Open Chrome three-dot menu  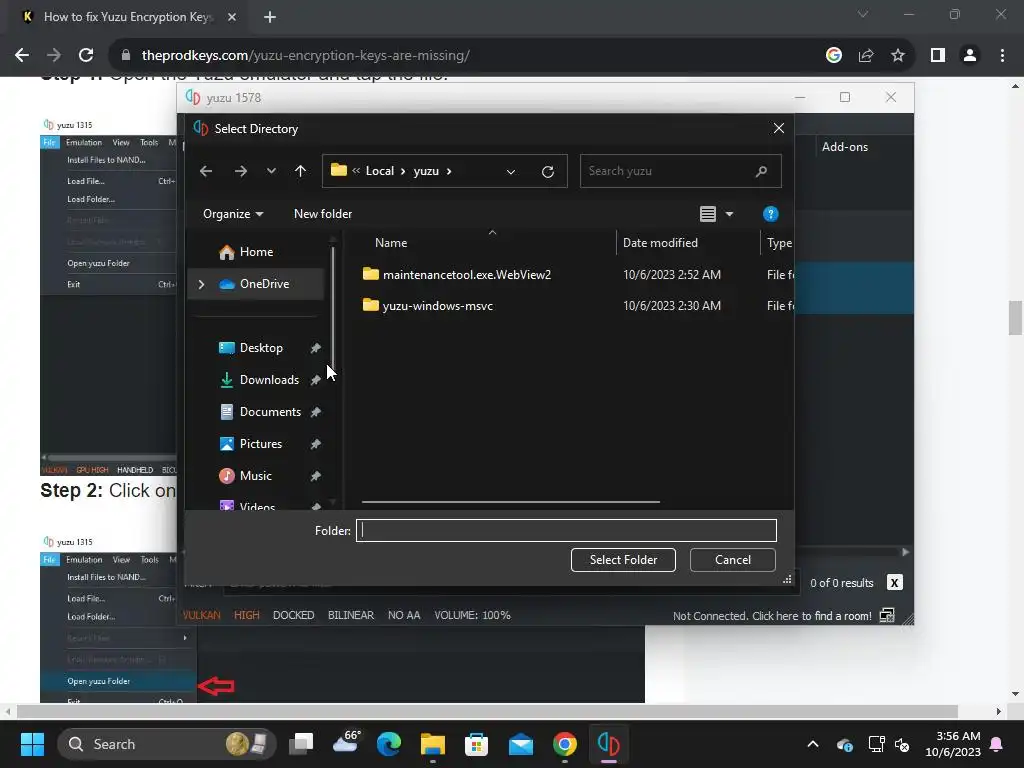1002,56
